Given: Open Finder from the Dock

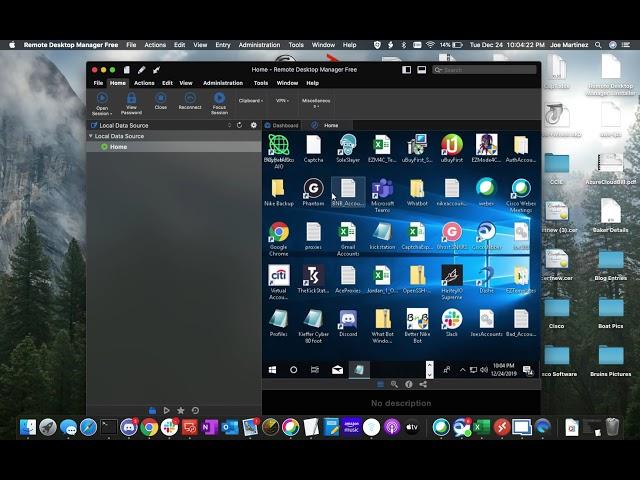Looking at the screenshot, I should (28, 427).
